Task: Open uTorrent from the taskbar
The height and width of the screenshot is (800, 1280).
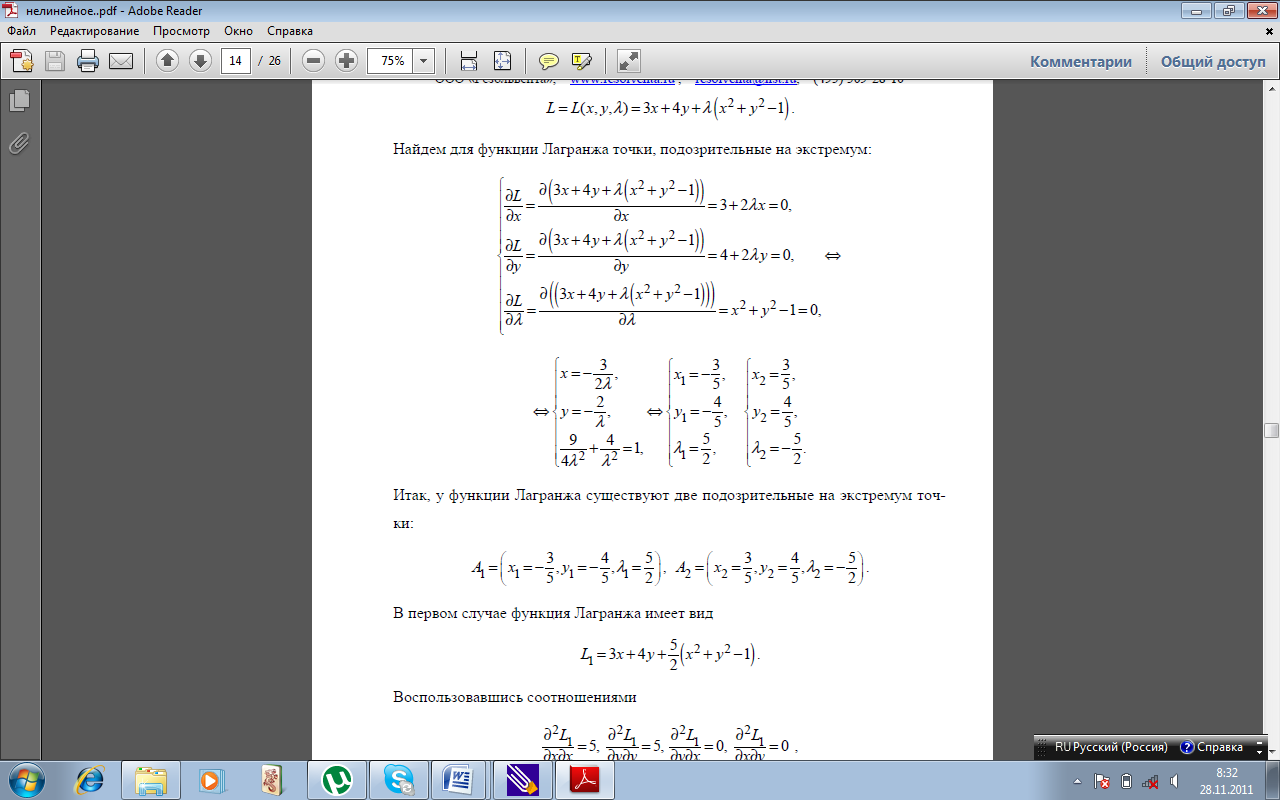Action: click(336, 779)
